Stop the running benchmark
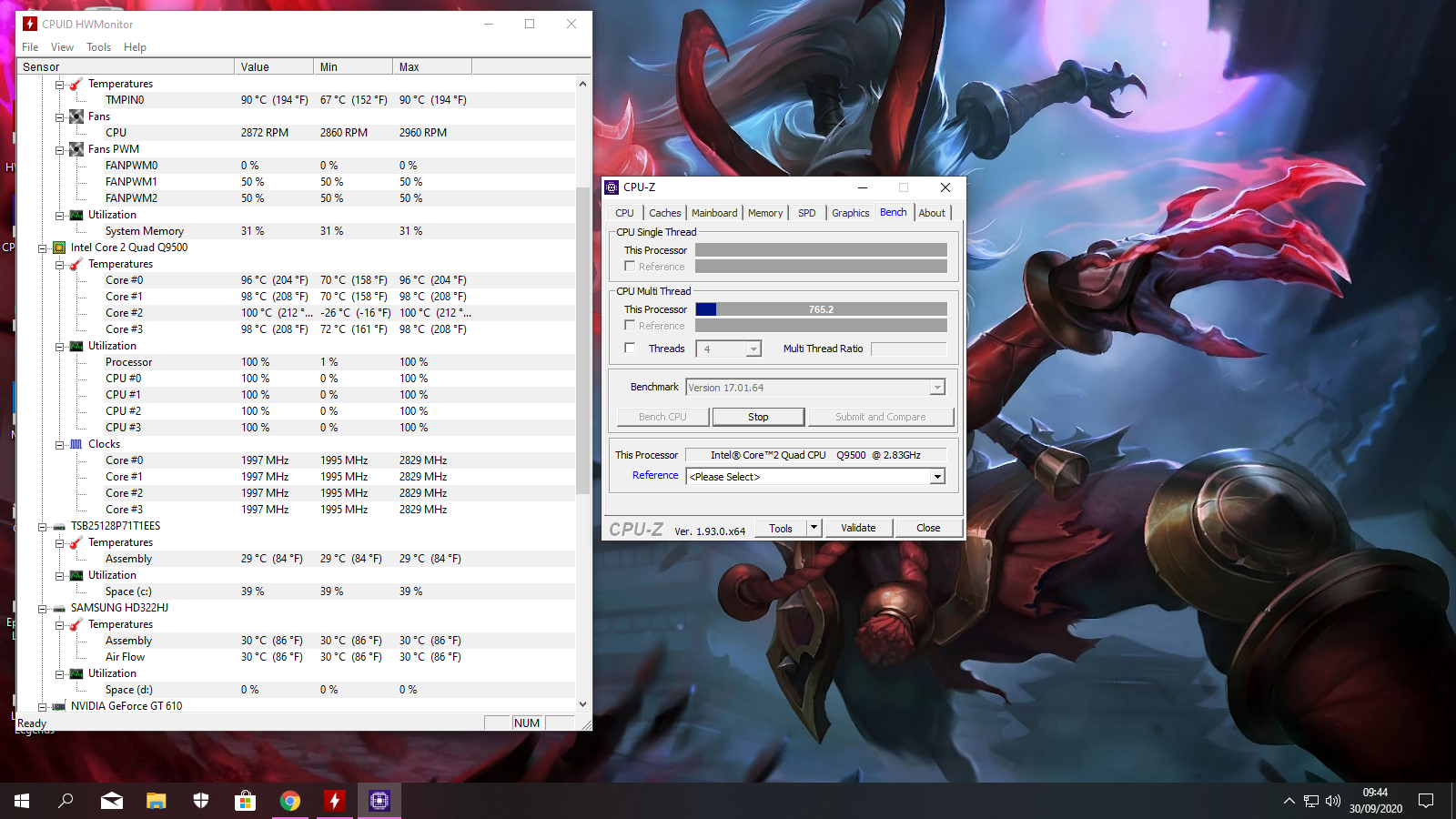 (x=758, y=417)
